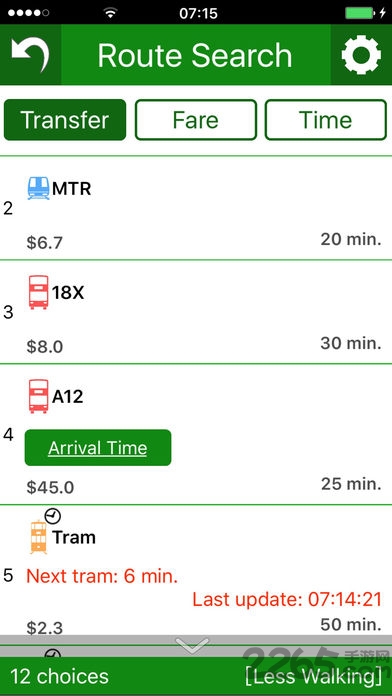Tap the red A12 bus icon

click(39, 396)
